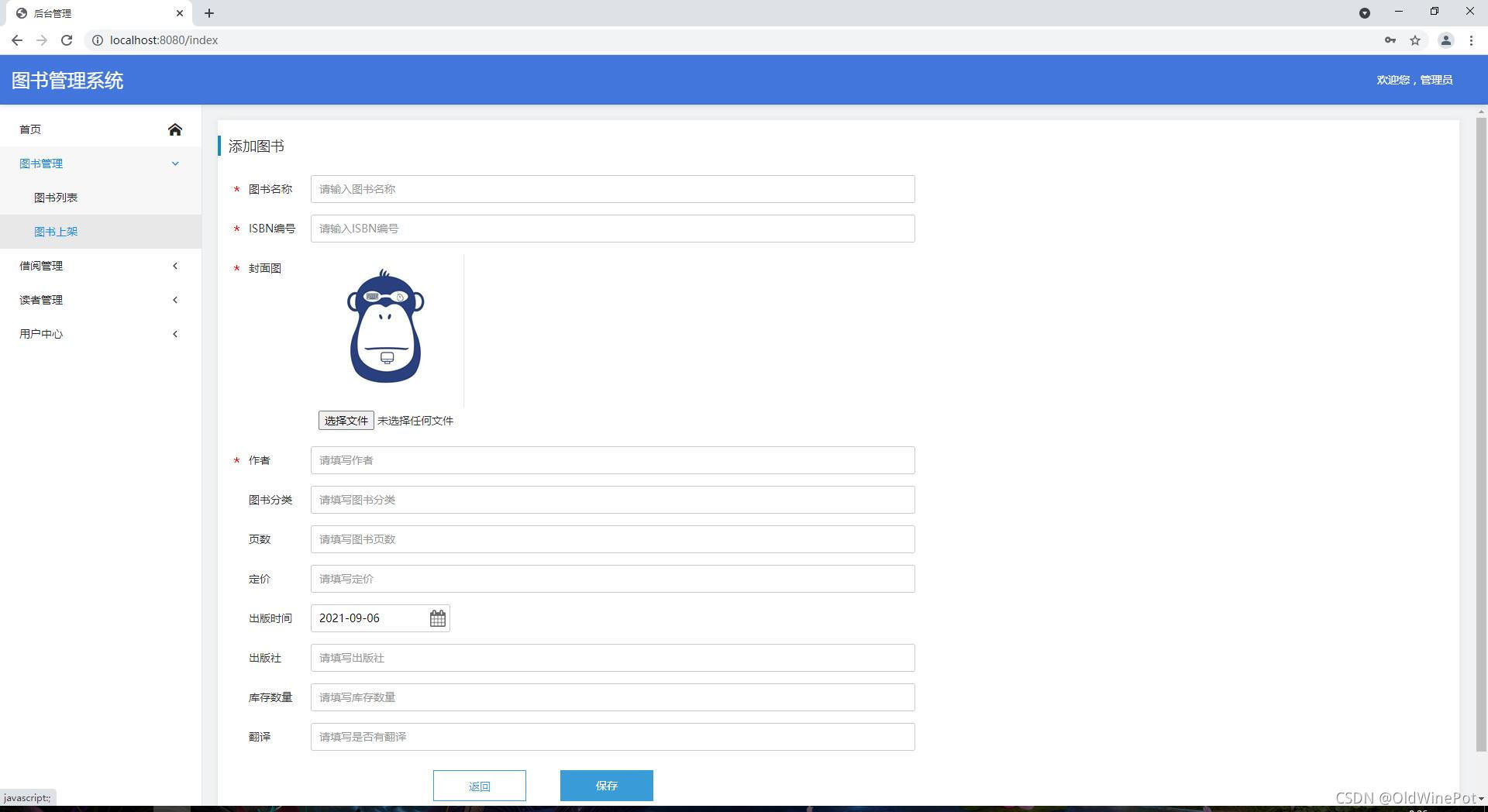The width and height of the screenshot is (1488, 812).
Task: Open the 读者管理 sidebar item
Action: pos(101,300)
